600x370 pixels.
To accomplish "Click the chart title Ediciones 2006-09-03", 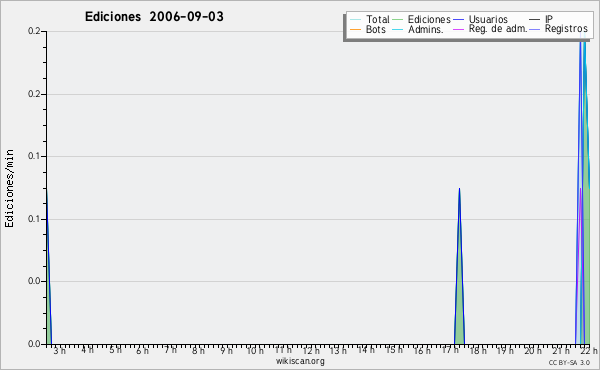I will tap(154, 17).
